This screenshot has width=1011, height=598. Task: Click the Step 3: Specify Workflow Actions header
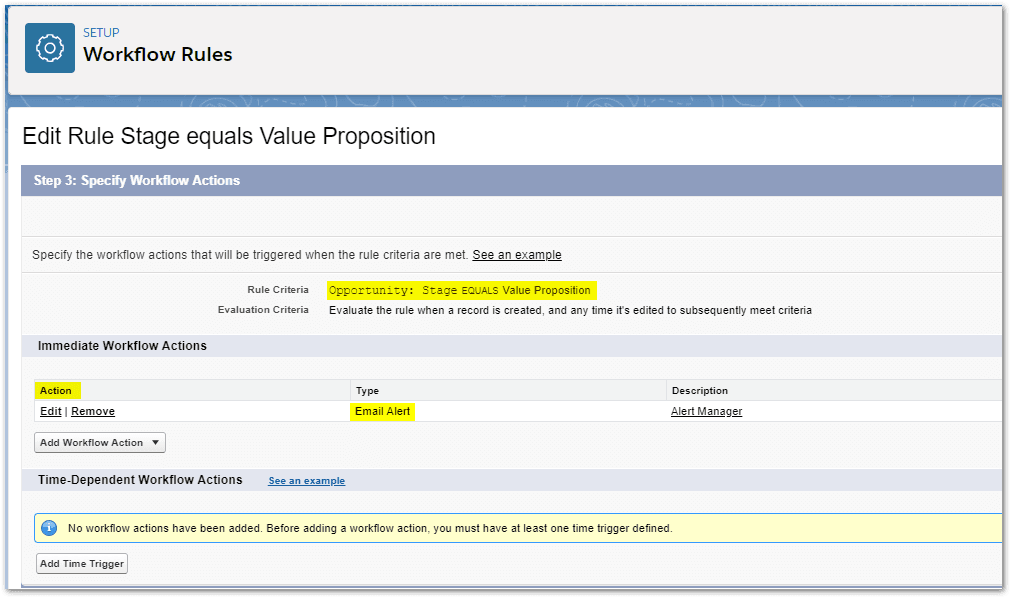tap(137, 181)
